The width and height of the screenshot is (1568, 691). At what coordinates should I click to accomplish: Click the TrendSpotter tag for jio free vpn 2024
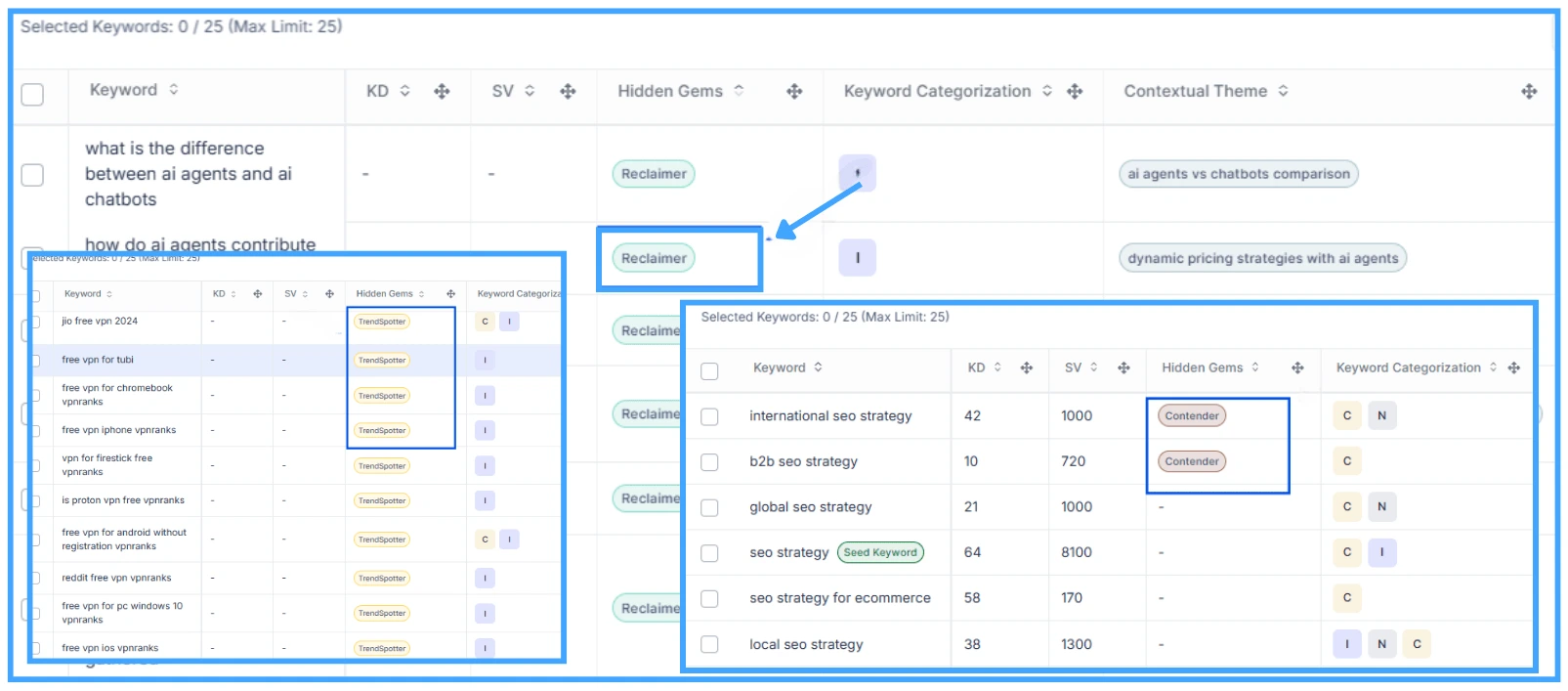382,322
